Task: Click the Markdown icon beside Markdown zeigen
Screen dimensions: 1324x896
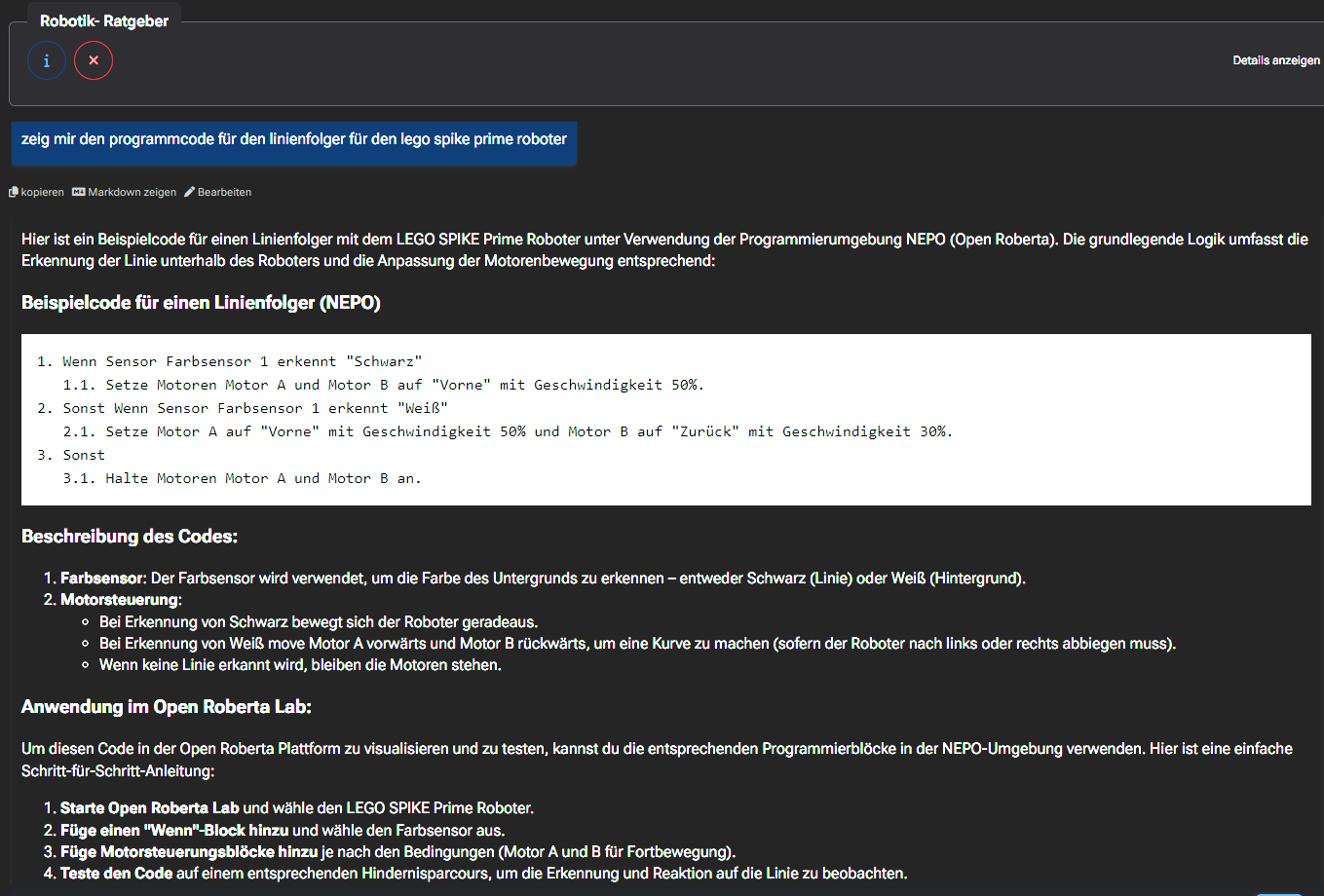Action: (x=79, y=193)
